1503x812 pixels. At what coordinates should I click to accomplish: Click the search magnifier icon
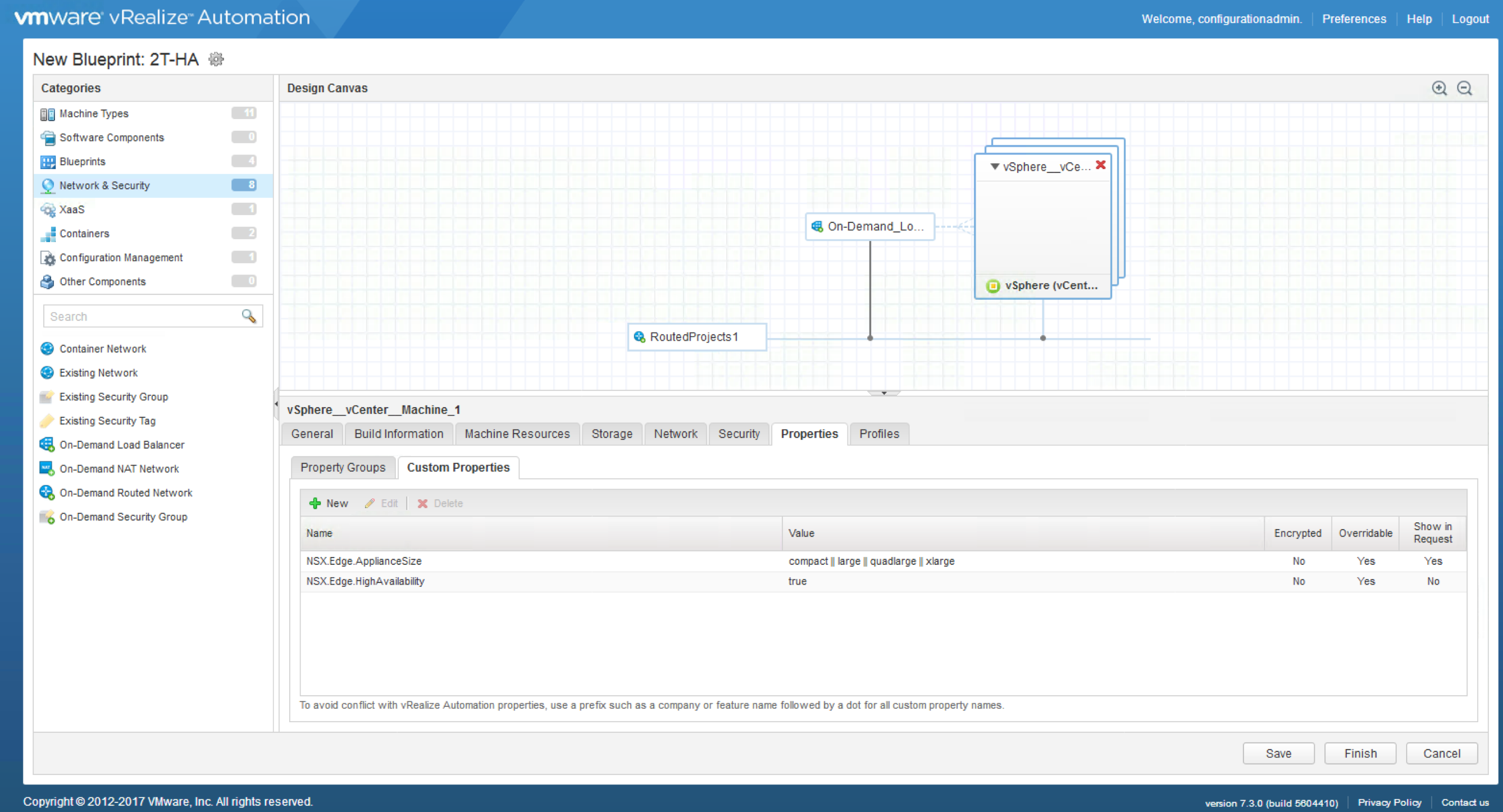pos(249,316)
